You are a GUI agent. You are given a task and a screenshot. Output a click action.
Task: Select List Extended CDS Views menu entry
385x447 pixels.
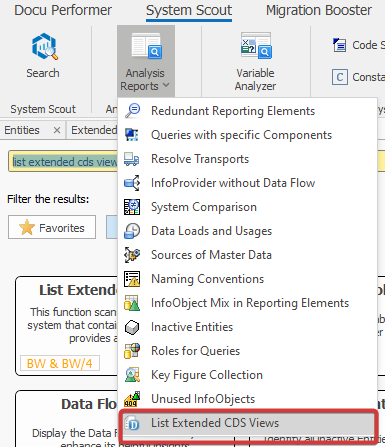pyautogui.click(x=248, y=423)
